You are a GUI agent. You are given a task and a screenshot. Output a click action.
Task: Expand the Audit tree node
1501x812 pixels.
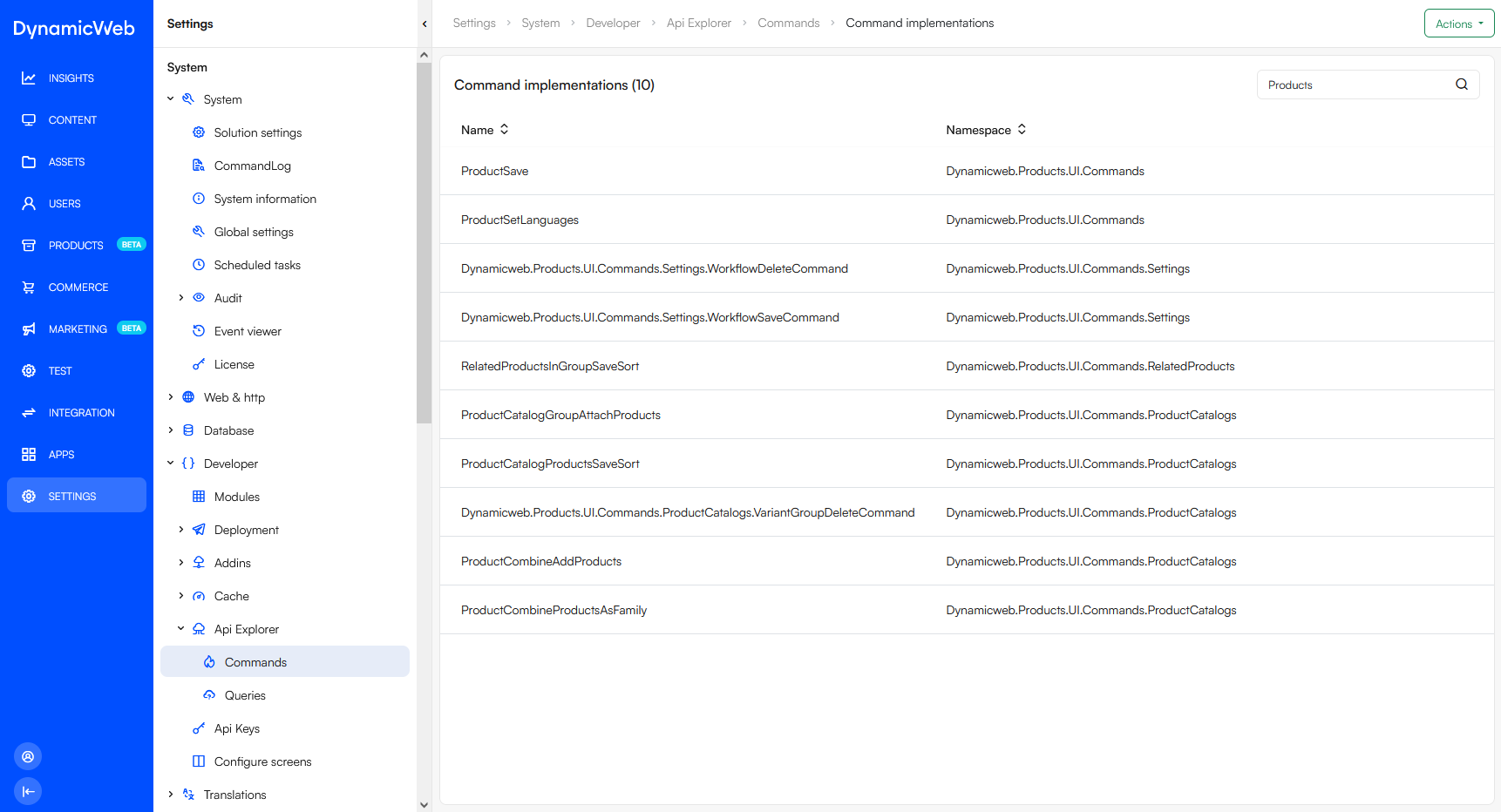tap(181, 298)
